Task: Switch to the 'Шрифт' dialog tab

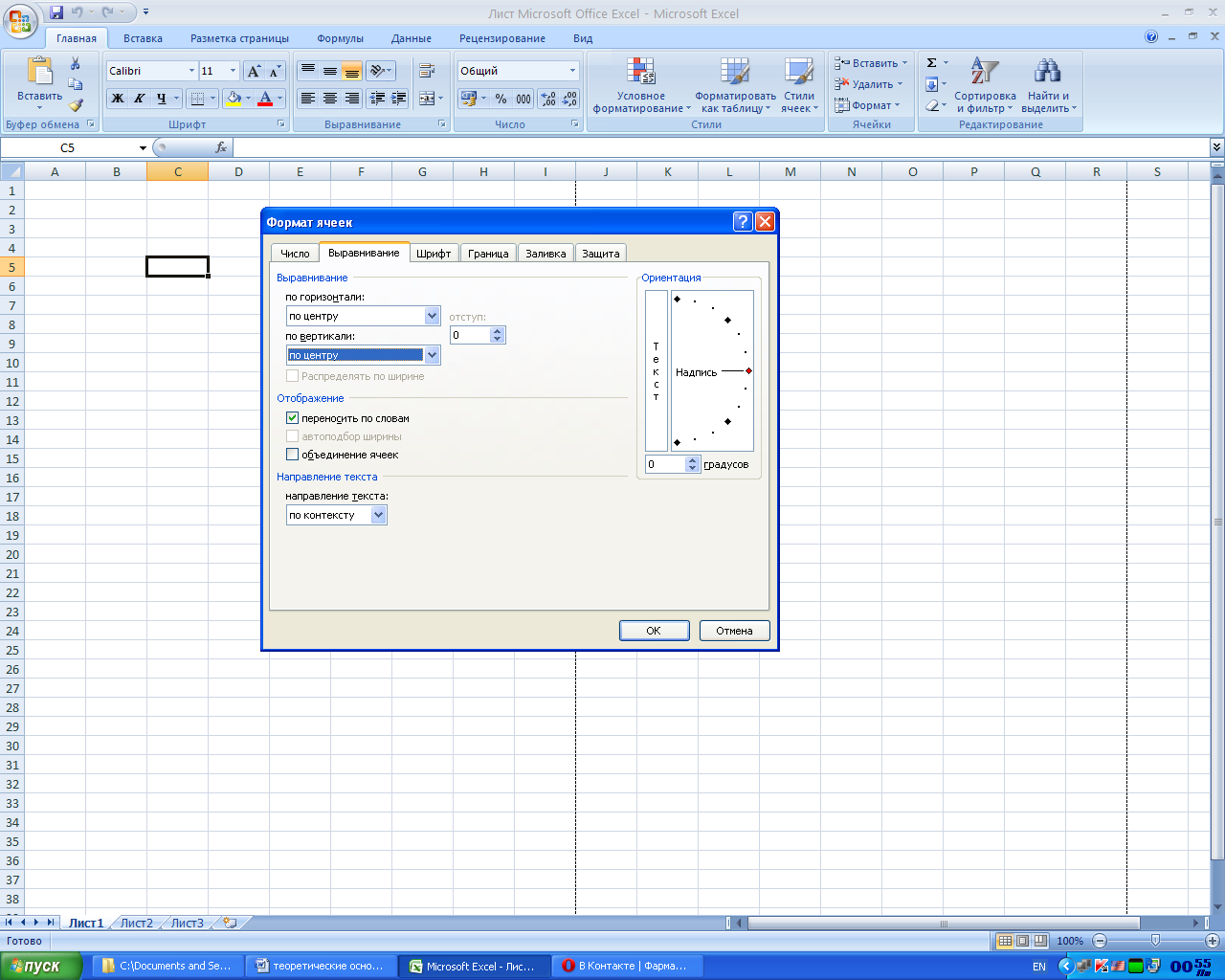Action: point(434,254)
